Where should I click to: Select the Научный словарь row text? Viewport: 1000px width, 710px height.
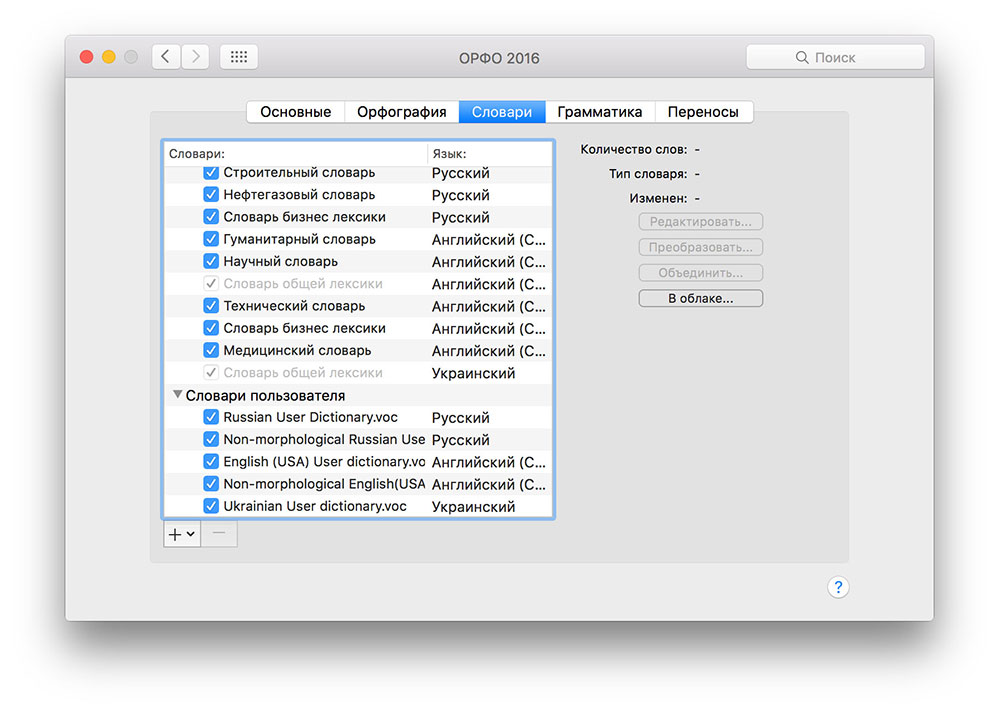[281, 262]
